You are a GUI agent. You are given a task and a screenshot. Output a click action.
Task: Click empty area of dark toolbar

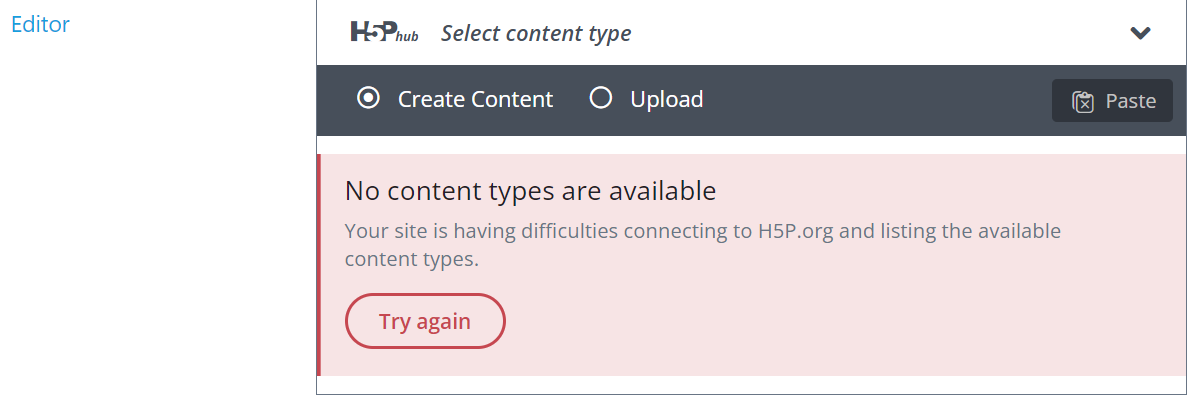[877, 101]
